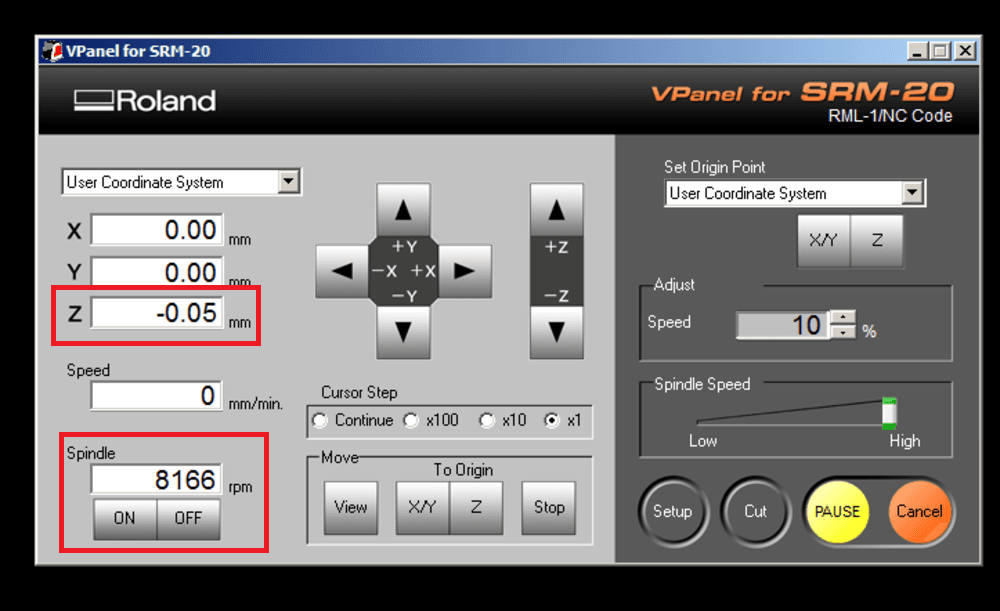This screenshot has height=611, width=1000.
Task: Click the Stop button in Move
Action: 549,508
